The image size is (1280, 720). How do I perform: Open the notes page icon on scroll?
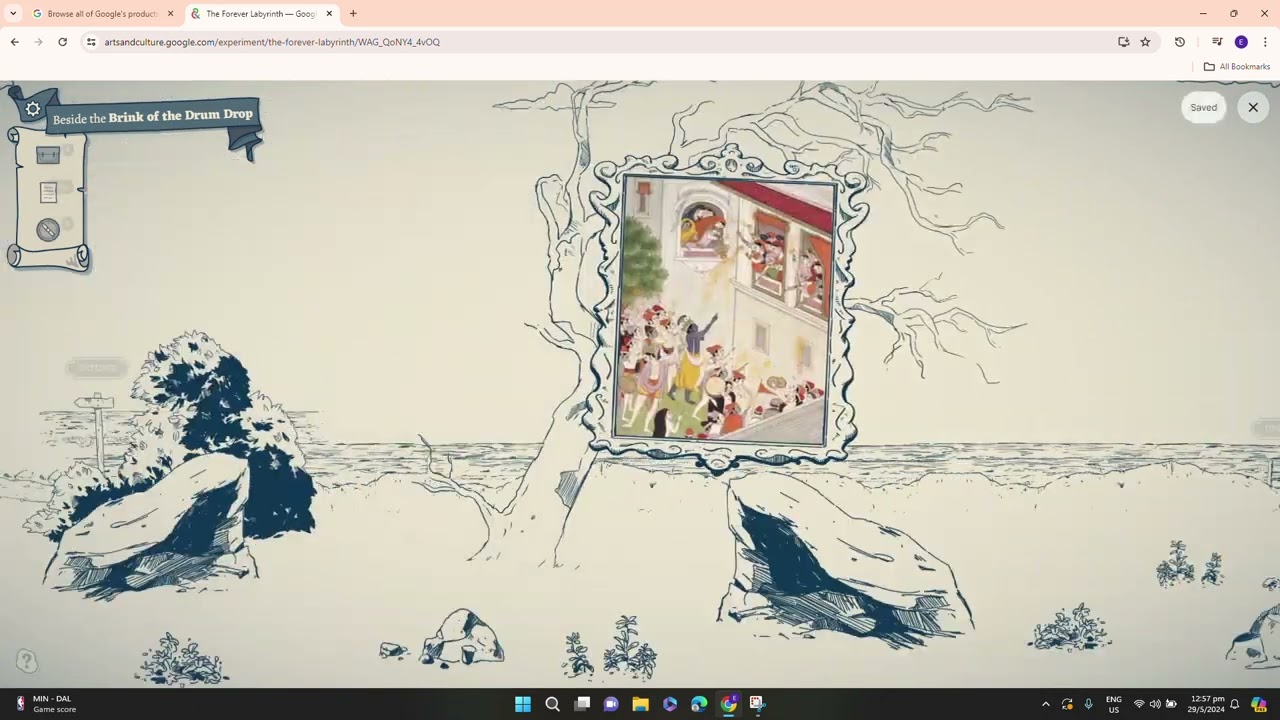(x=48, y=193)
